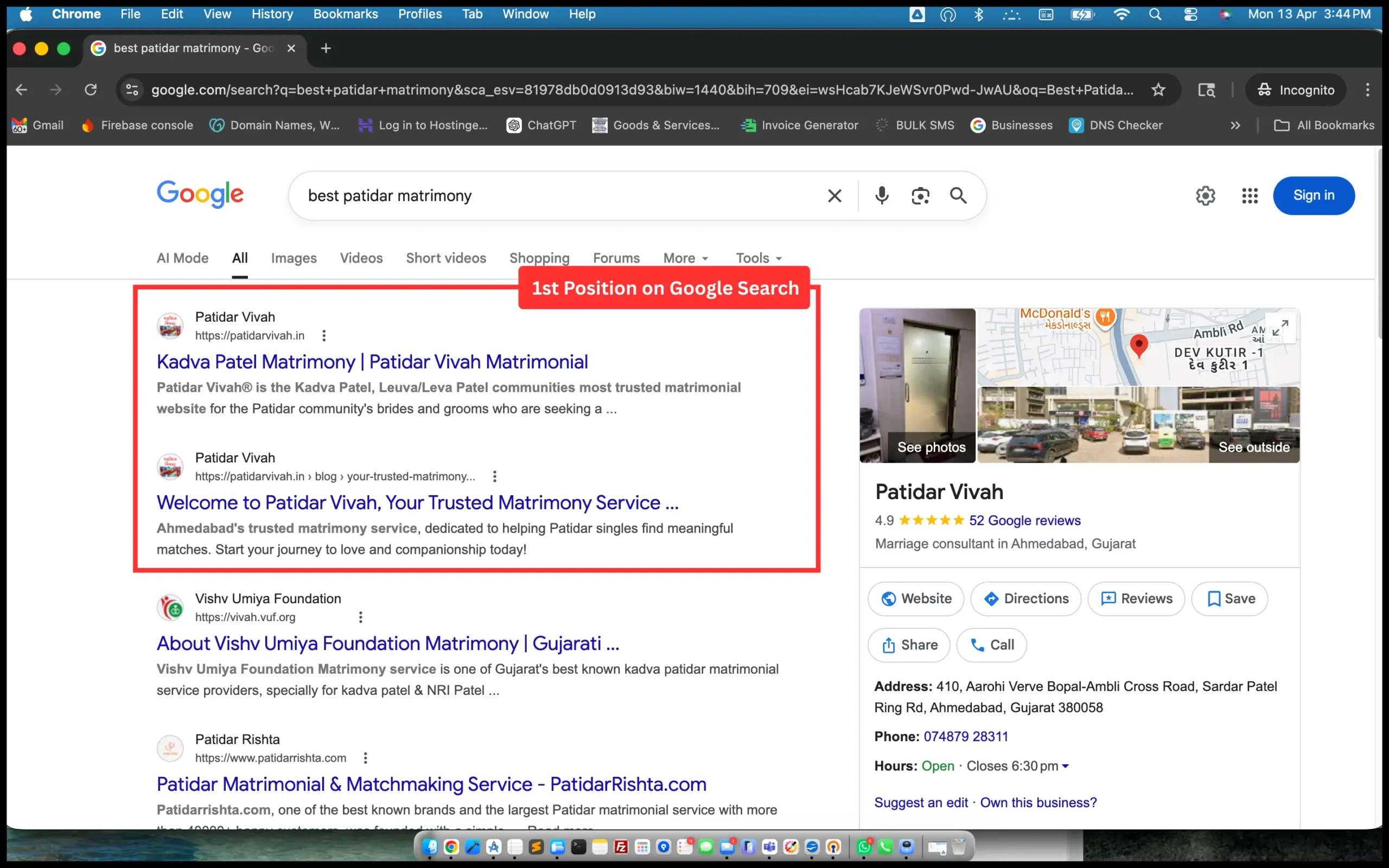This screenshot has height=868, width=1389.
Task: Switch to AI Mode tab
Action: point(182,258)
